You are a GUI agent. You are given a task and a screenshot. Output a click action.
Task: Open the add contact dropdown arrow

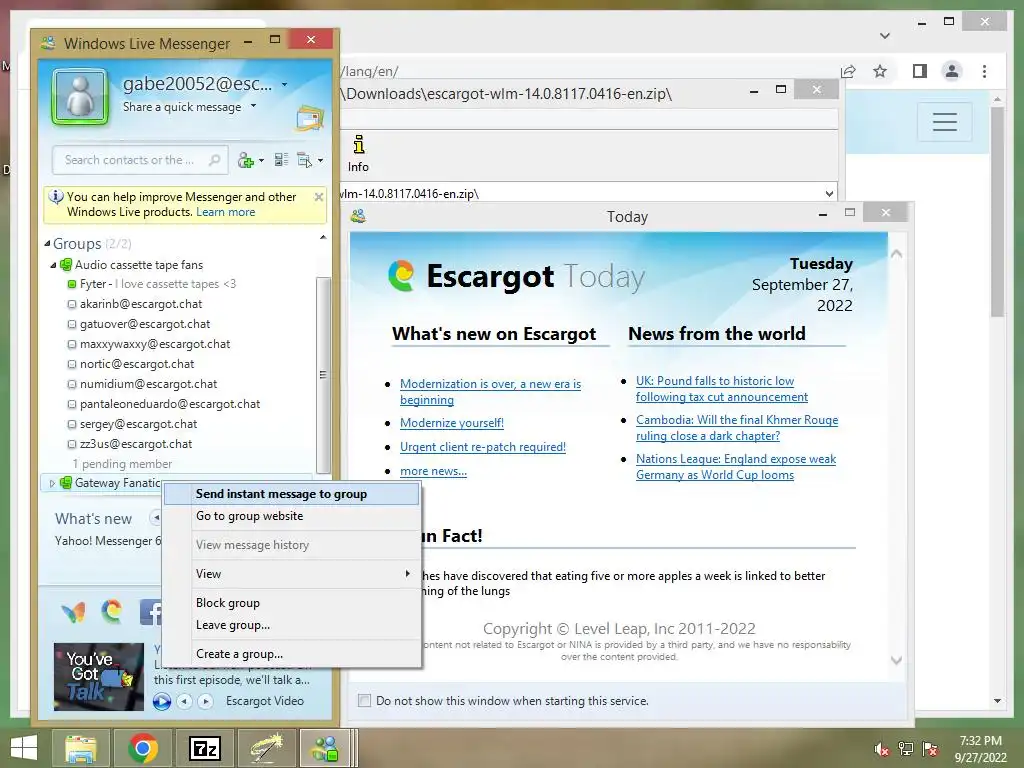(x=261, y=161)
